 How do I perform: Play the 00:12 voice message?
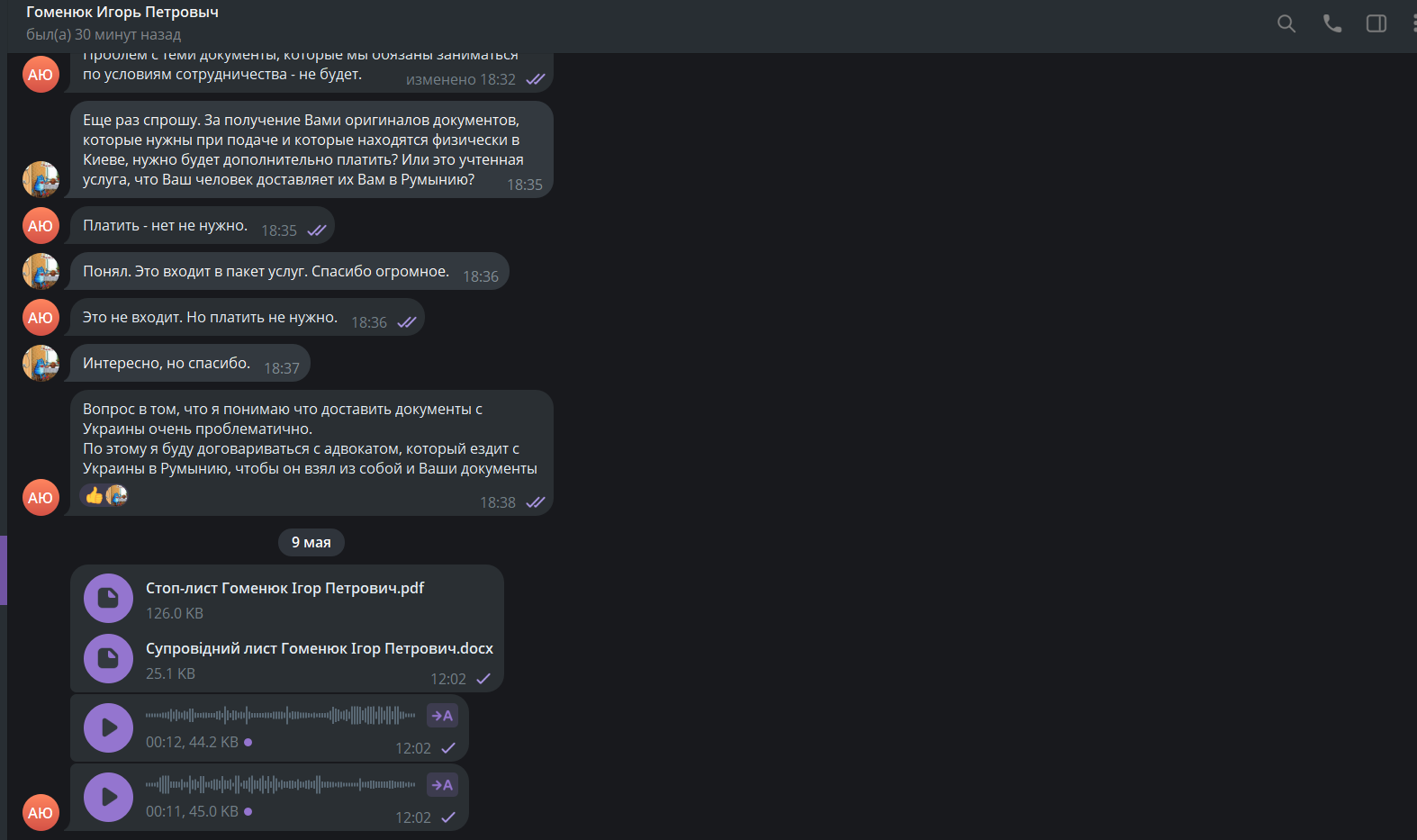coord(108,727)
